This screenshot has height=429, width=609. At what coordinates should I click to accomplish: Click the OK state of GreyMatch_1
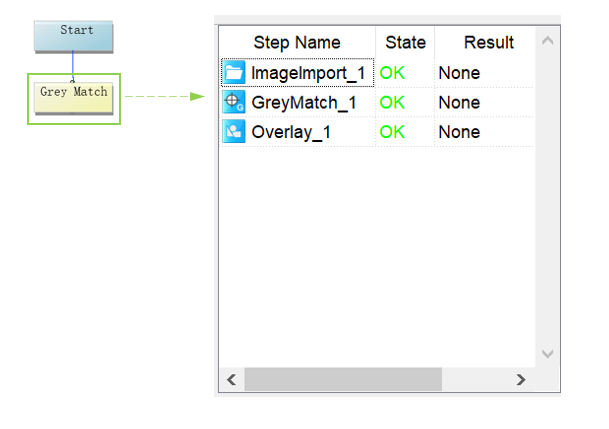coord(392,102)
